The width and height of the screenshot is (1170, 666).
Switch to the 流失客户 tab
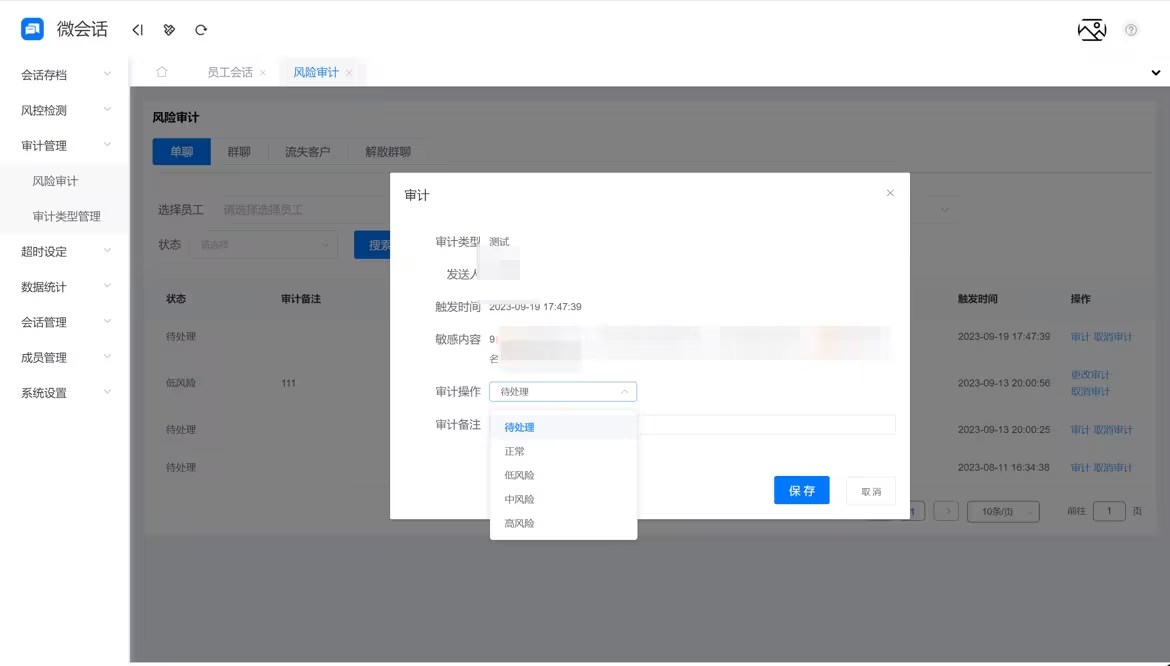(310, 152)
